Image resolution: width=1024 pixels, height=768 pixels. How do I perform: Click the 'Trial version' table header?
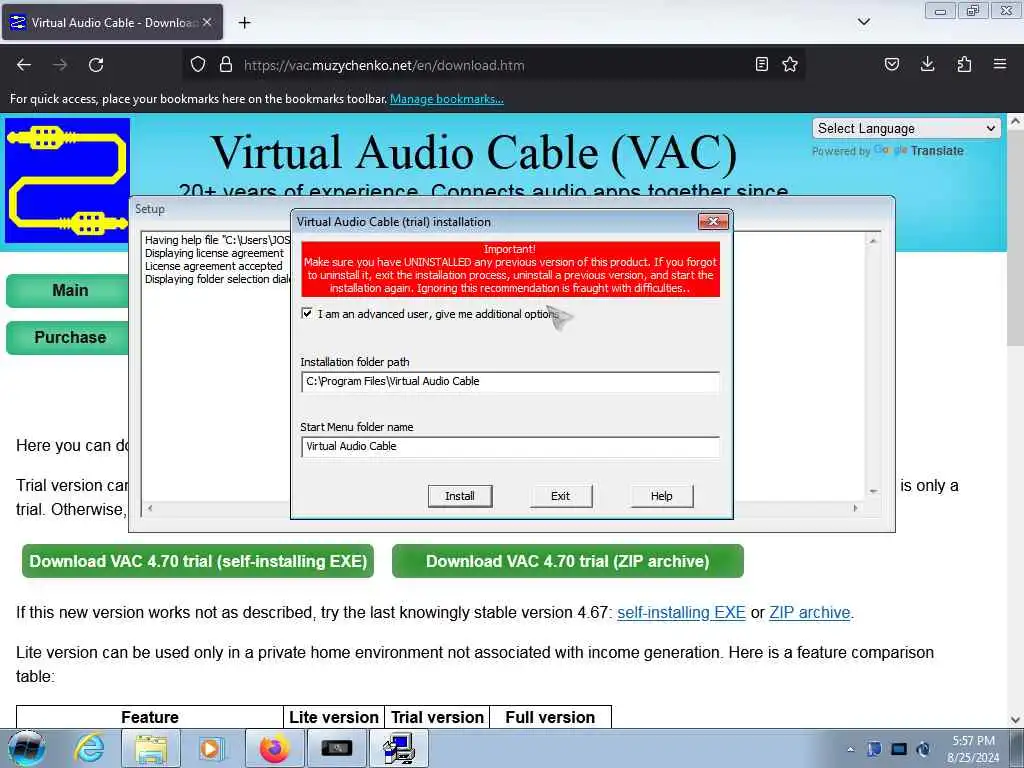tap(437, 717)
